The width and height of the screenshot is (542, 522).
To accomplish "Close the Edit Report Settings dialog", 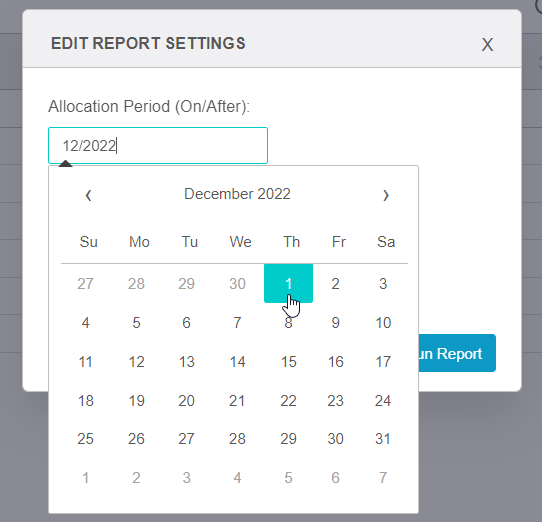I will [x=487, y=45].
